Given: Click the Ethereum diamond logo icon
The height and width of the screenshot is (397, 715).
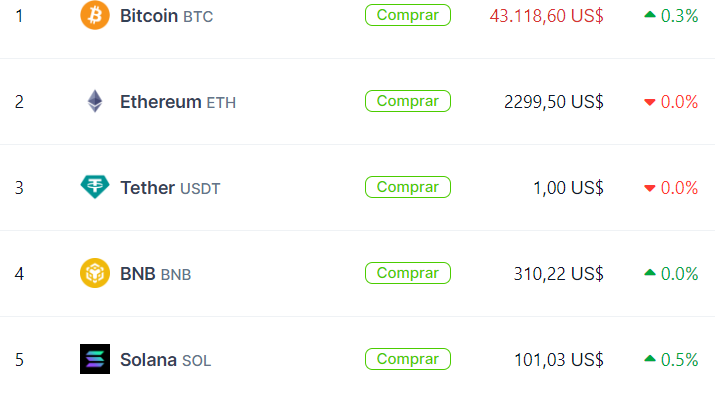Looking at the screenshot, I should coord(95,101).
